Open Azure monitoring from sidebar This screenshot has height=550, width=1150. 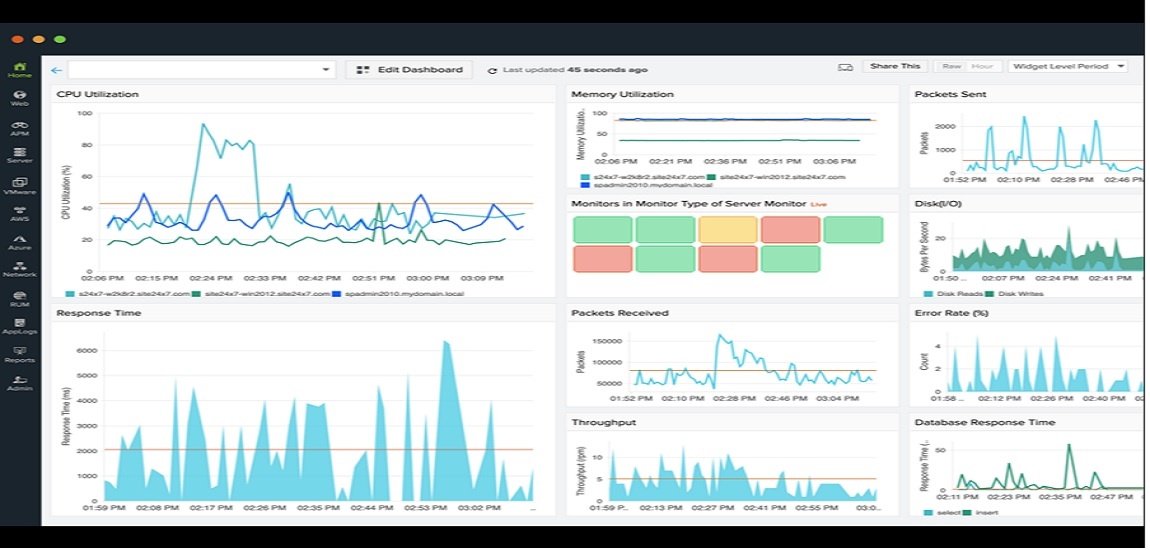(20, 242)
